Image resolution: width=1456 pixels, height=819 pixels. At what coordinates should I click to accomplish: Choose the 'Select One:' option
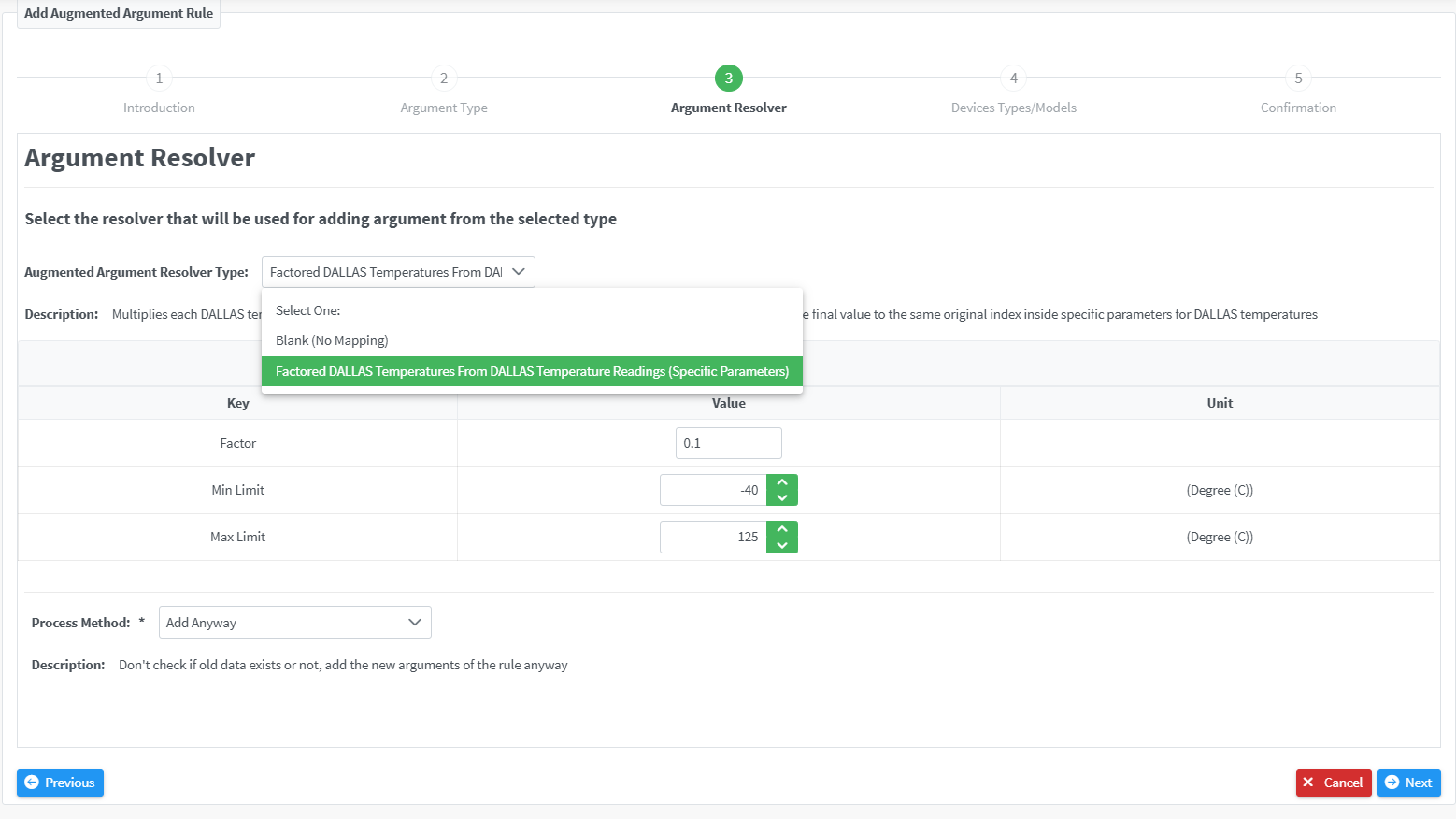pyautogui.click(x=532, y=310)
